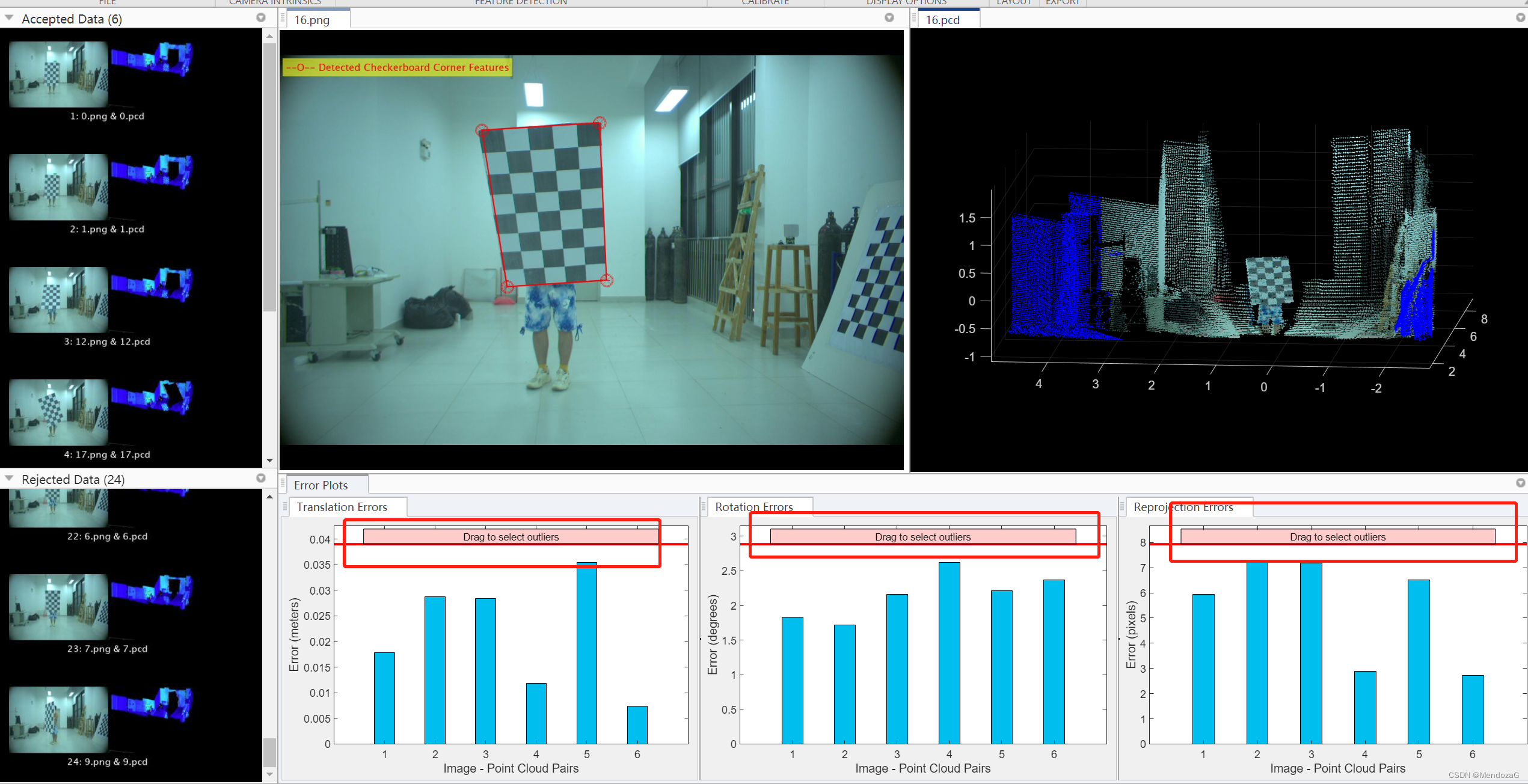Open Accepted Data panel actions menu icon

[261, 18]
